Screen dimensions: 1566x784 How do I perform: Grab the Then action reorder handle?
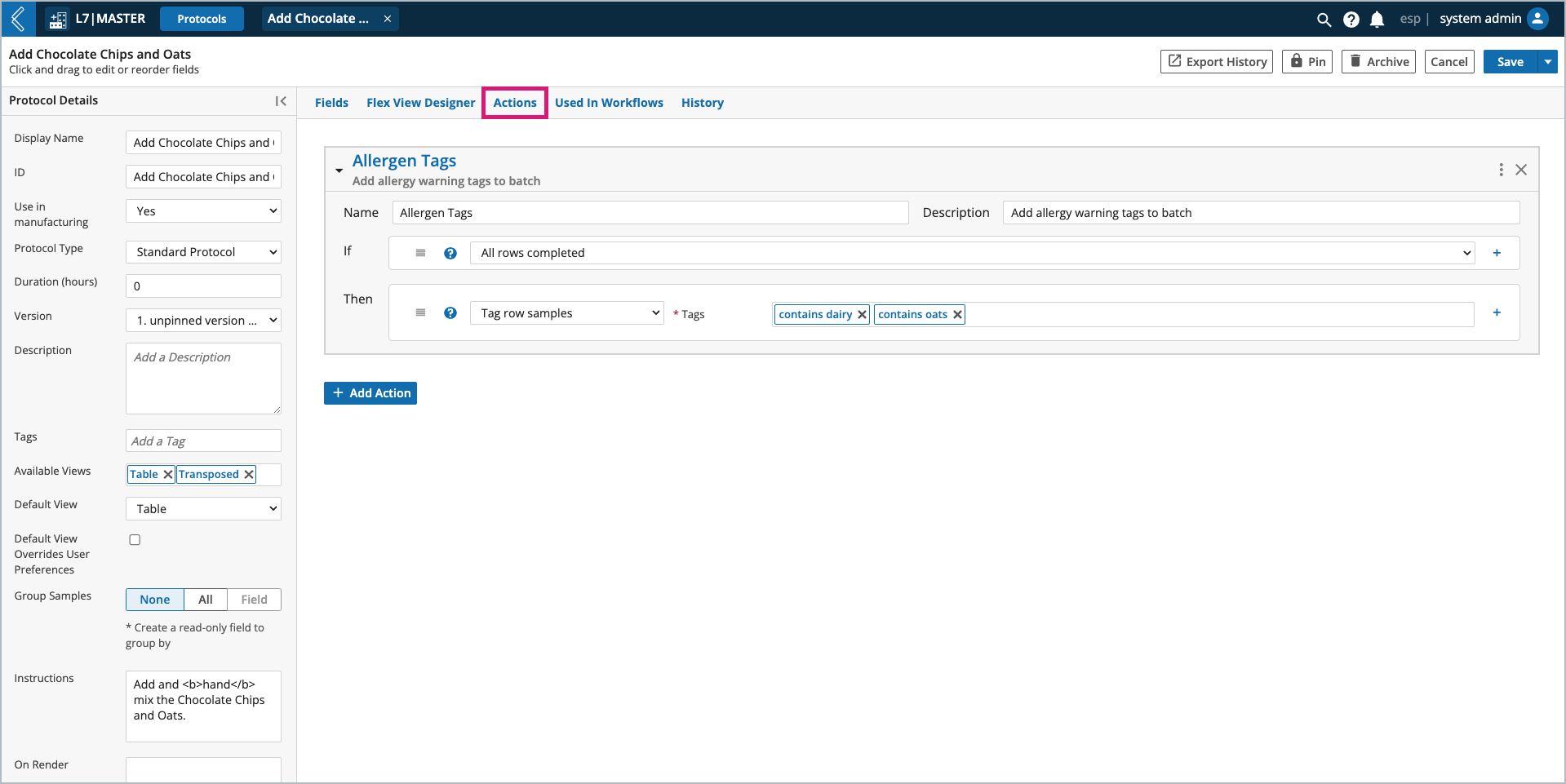(420, 312)
